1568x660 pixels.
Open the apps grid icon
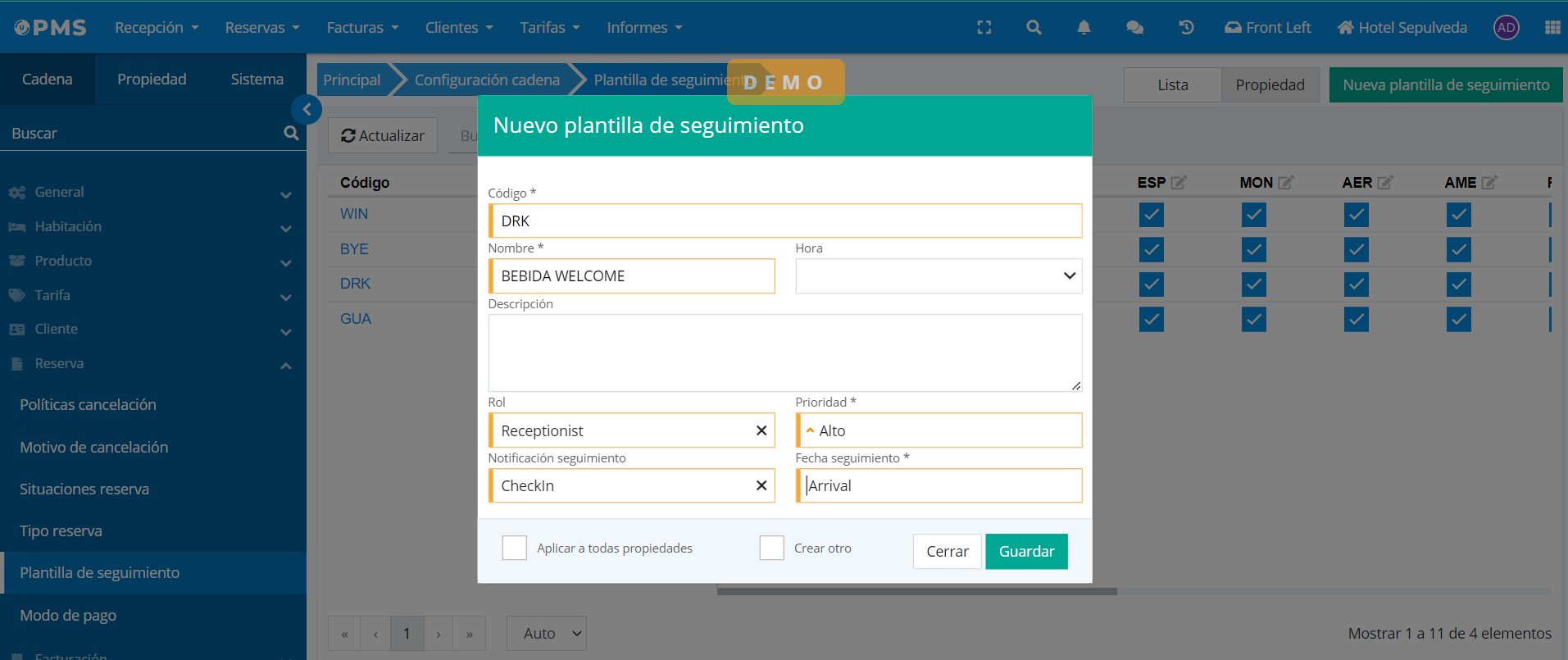1552,28
